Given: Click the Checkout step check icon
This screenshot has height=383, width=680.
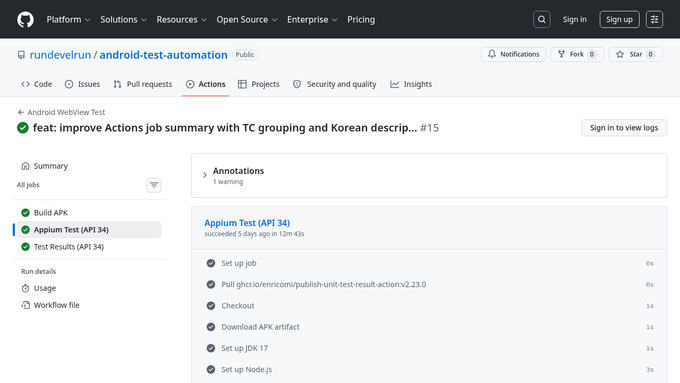Looking at the screenshot, I should click(211, 306).
